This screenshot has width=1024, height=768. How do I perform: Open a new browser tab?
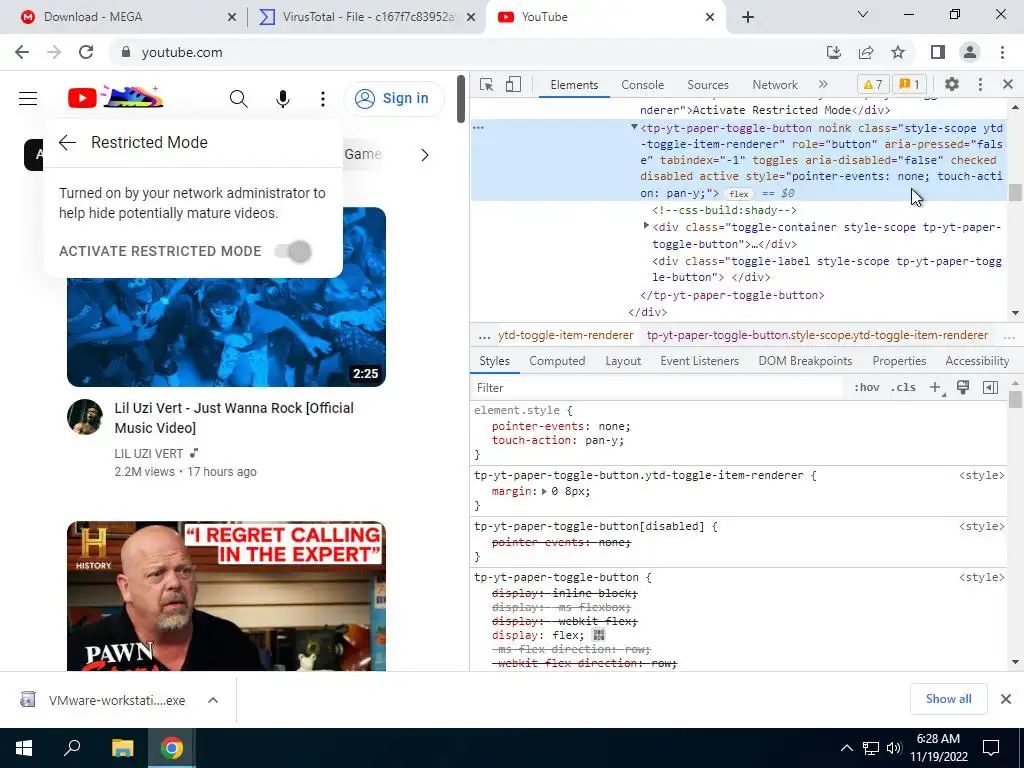pos(748,17)
